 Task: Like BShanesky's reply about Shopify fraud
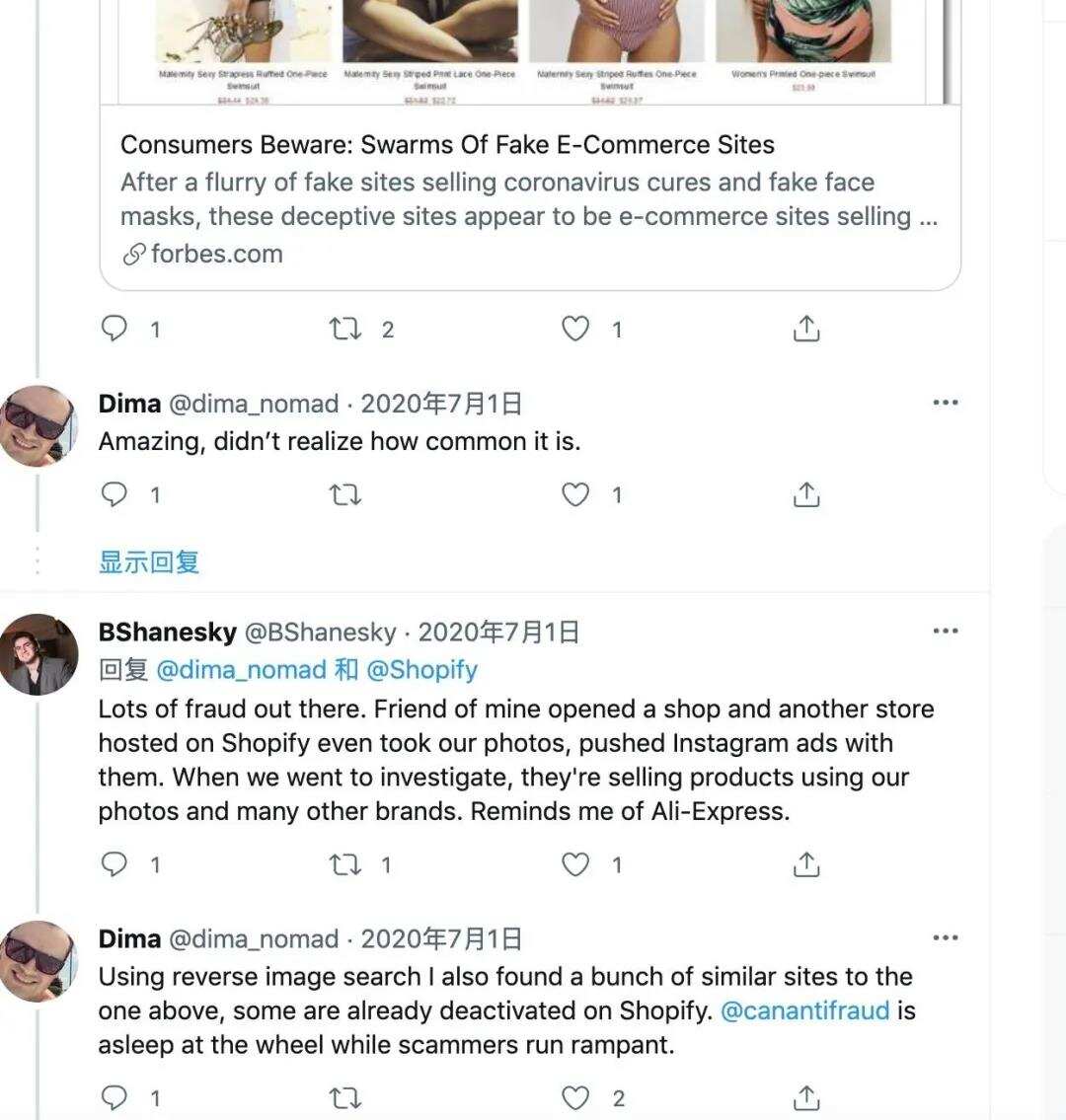[x=575, y=864]
